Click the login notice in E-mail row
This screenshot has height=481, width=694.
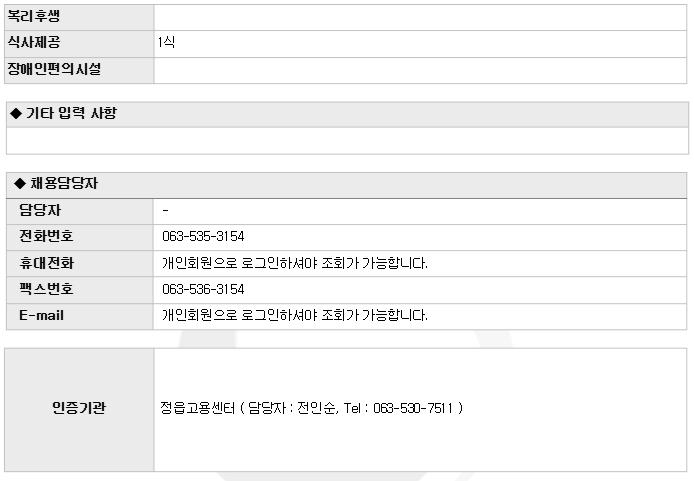point(295,316)
